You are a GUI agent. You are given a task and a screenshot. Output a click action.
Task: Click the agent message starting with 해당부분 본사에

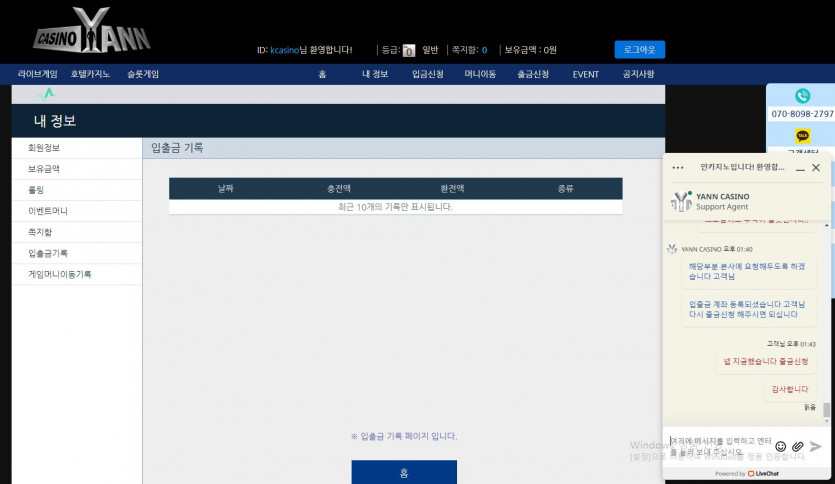(x=748, y=271)
